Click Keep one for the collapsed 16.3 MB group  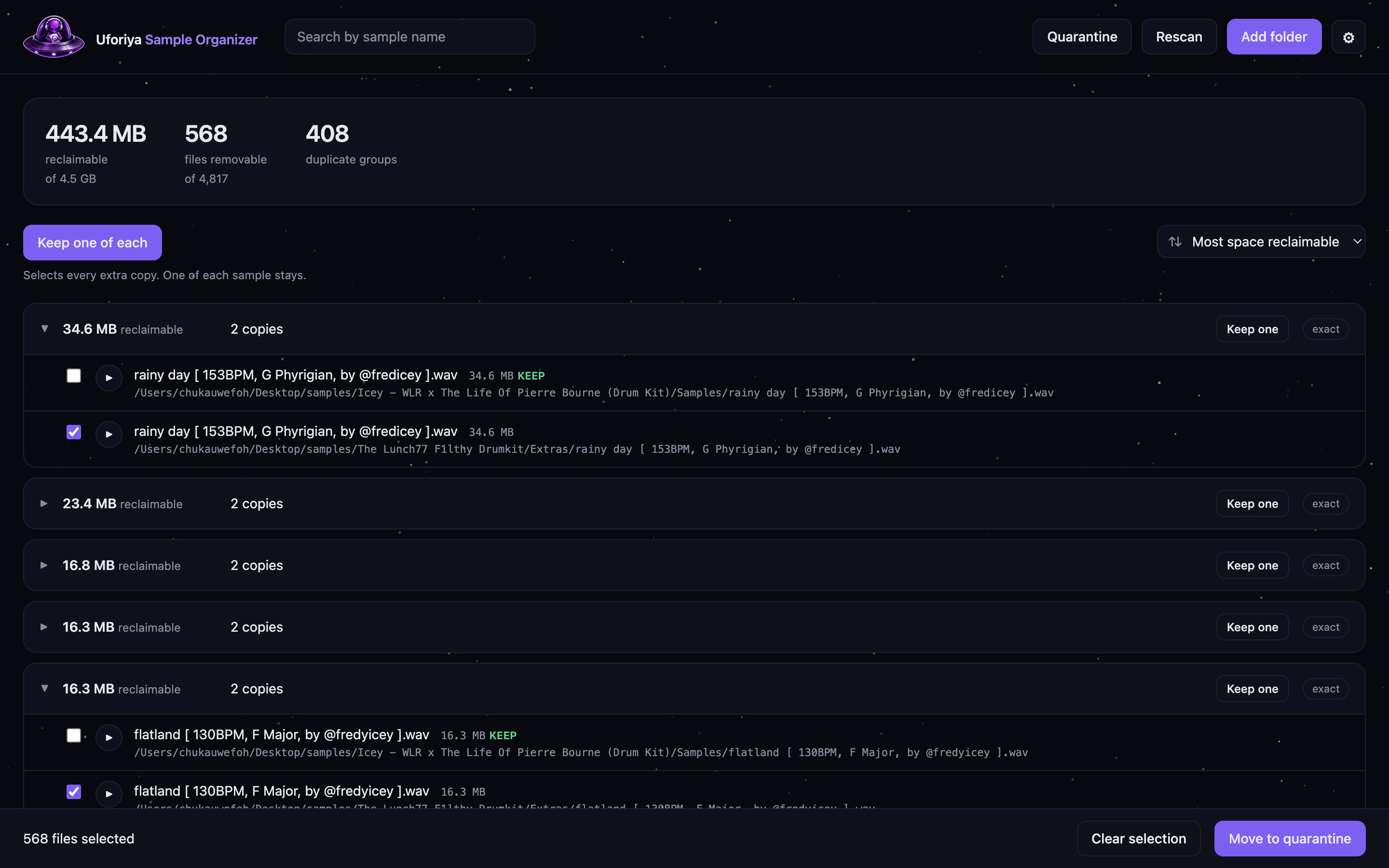pyautogui.click(x=1253, y=627)
